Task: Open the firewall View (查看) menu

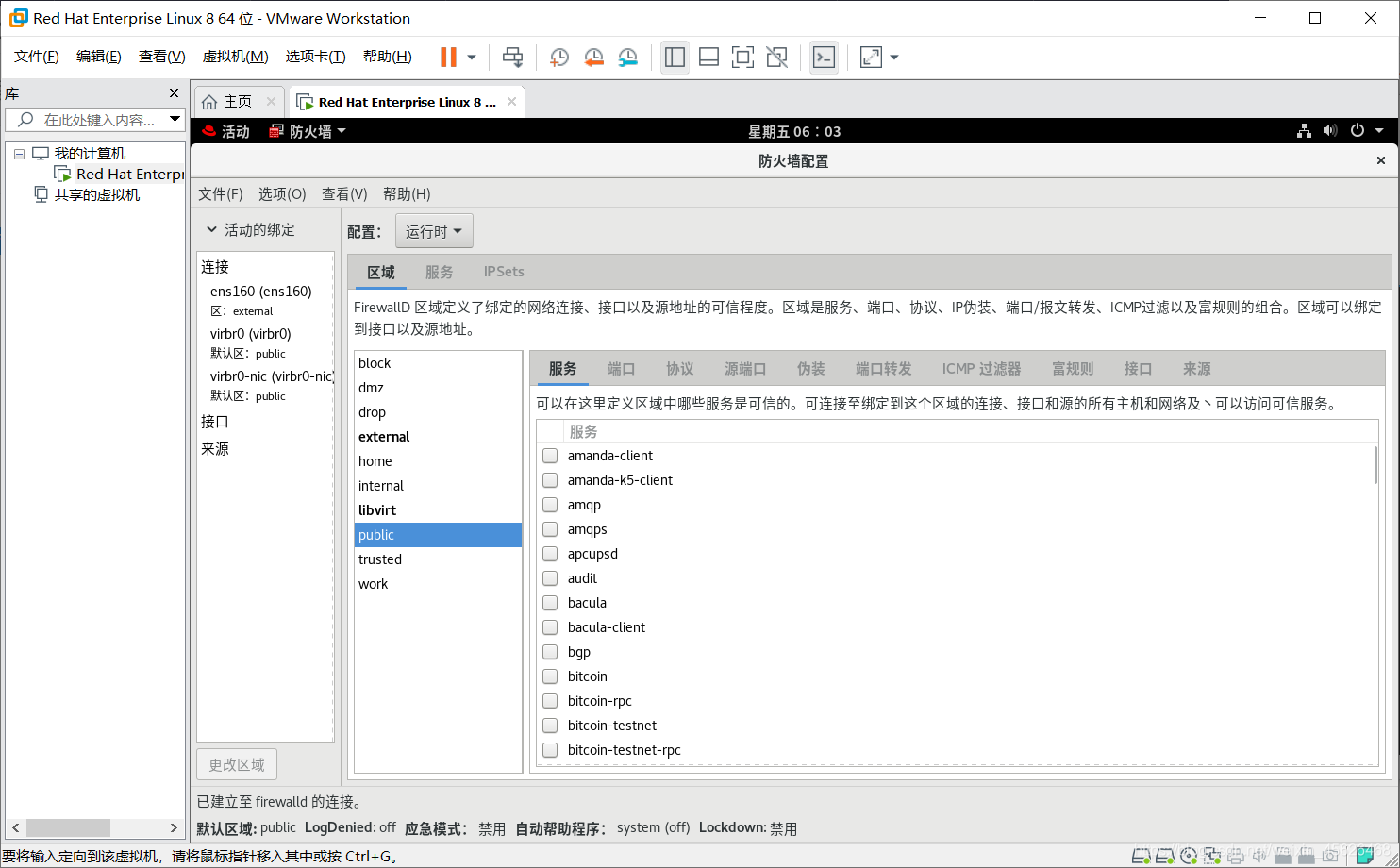Action: 344,193
